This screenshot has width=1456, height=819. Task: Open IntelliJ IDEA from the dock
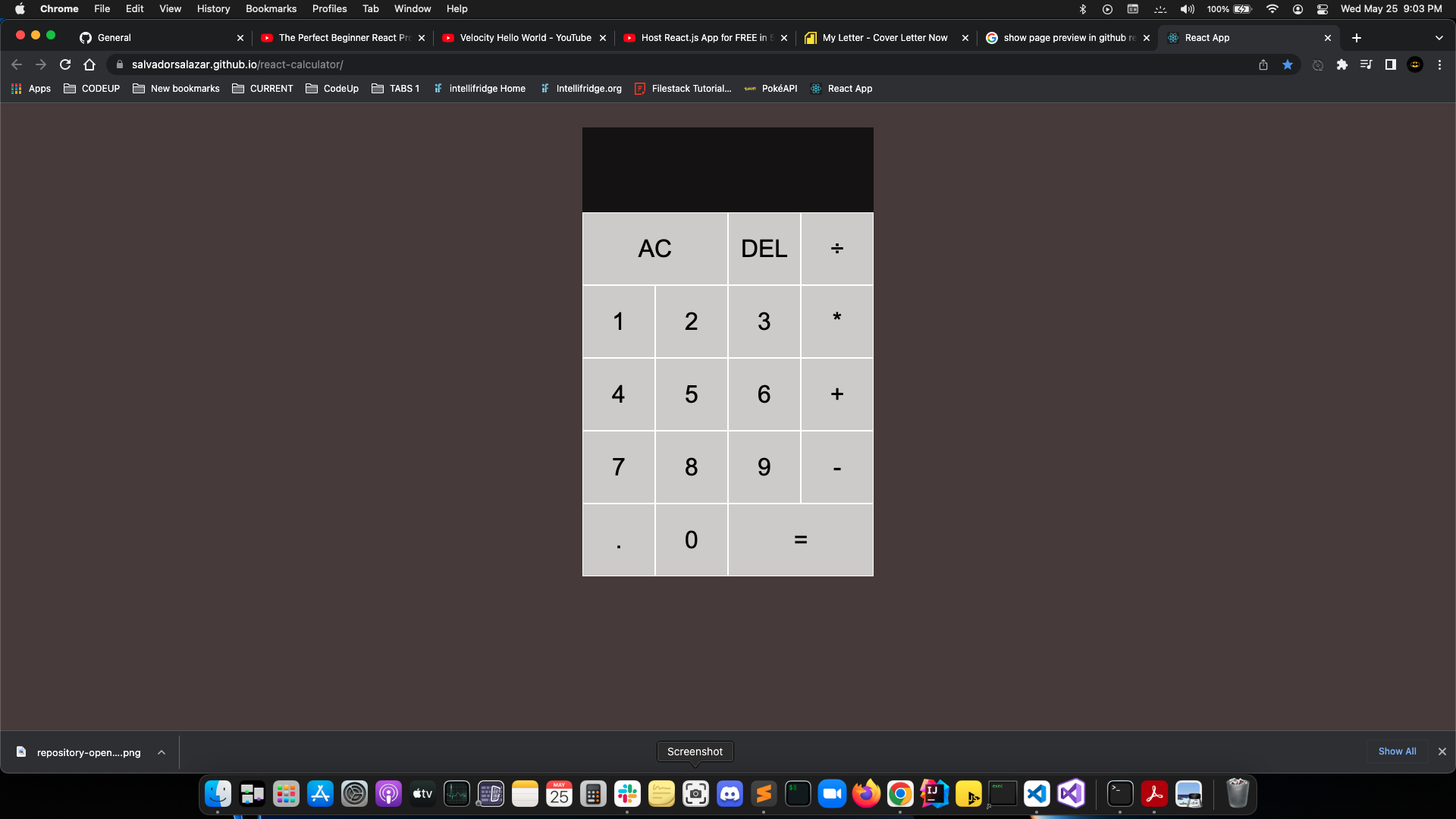pyautogui.click(x=934, y=794)
